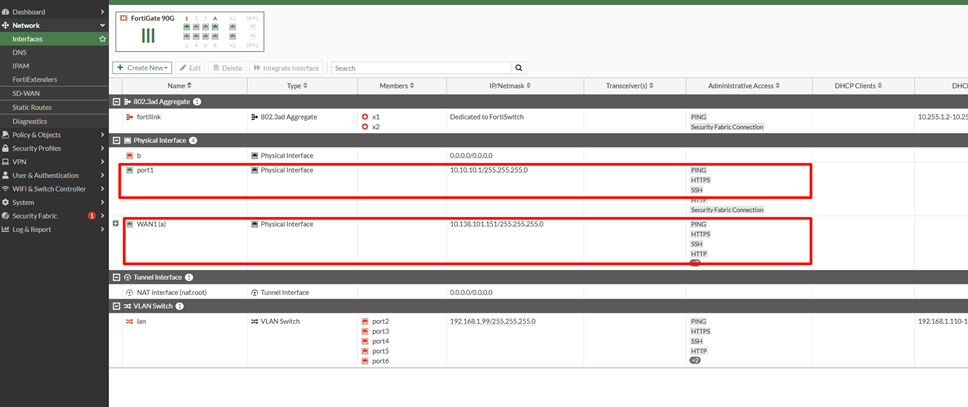Select the fortilink interface row
This screenshot has height=407, width=968.
(x=538, y=121)
